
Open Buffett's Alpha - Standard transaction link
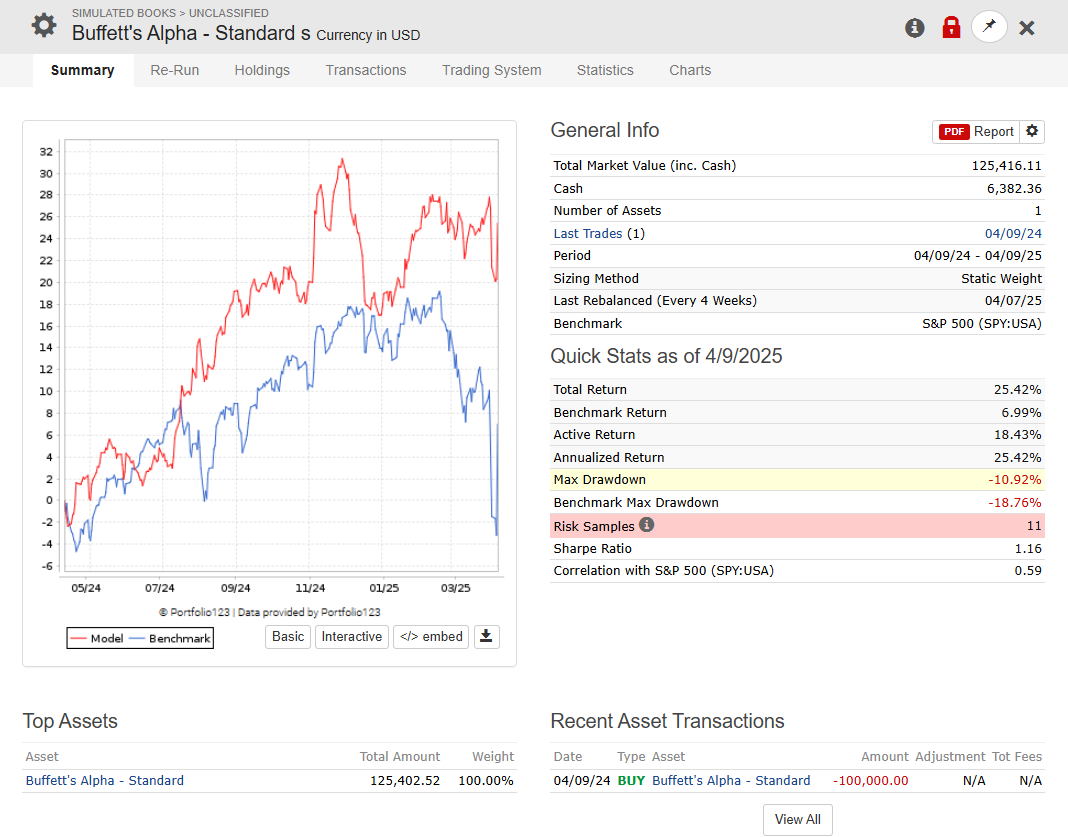pyautogui.click(x=731, y=780)
